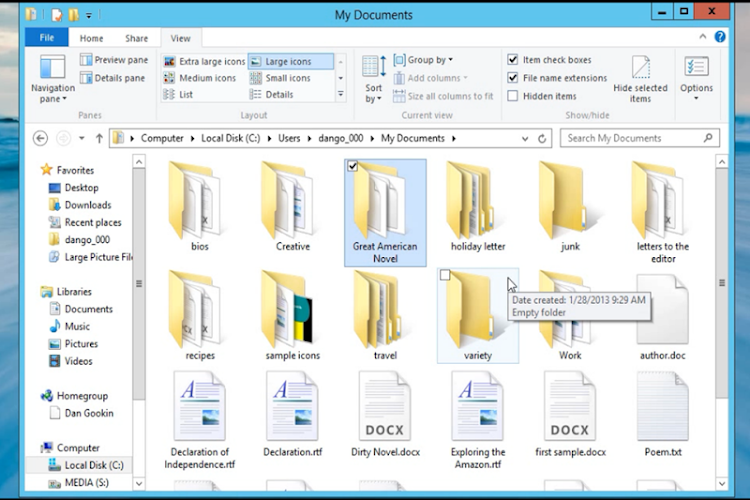Navigate to dango_000 breadcrumb
Image resolution: width=750 pixels, height=500 pixels.
pyautogui.click(x=341, y=138)
